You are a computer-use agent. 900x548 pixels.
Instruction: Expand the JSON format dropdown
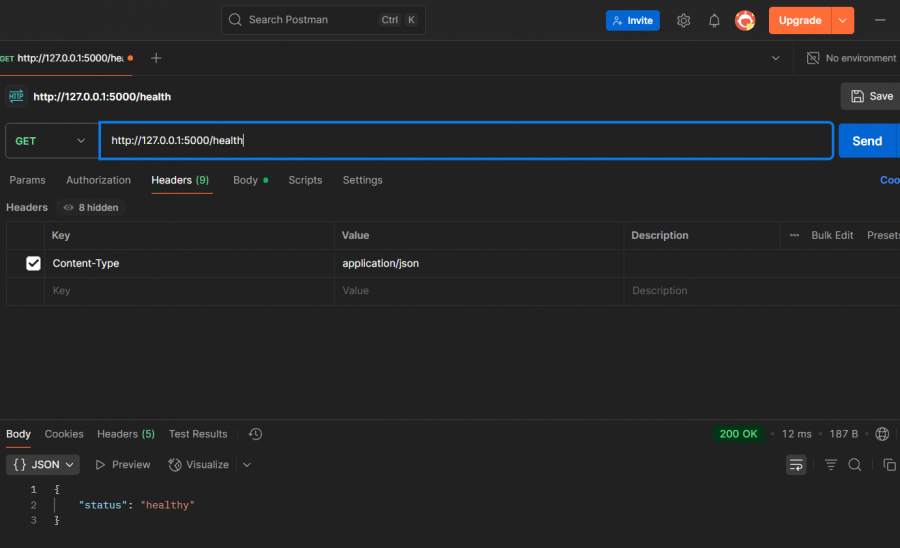(43, 465)
